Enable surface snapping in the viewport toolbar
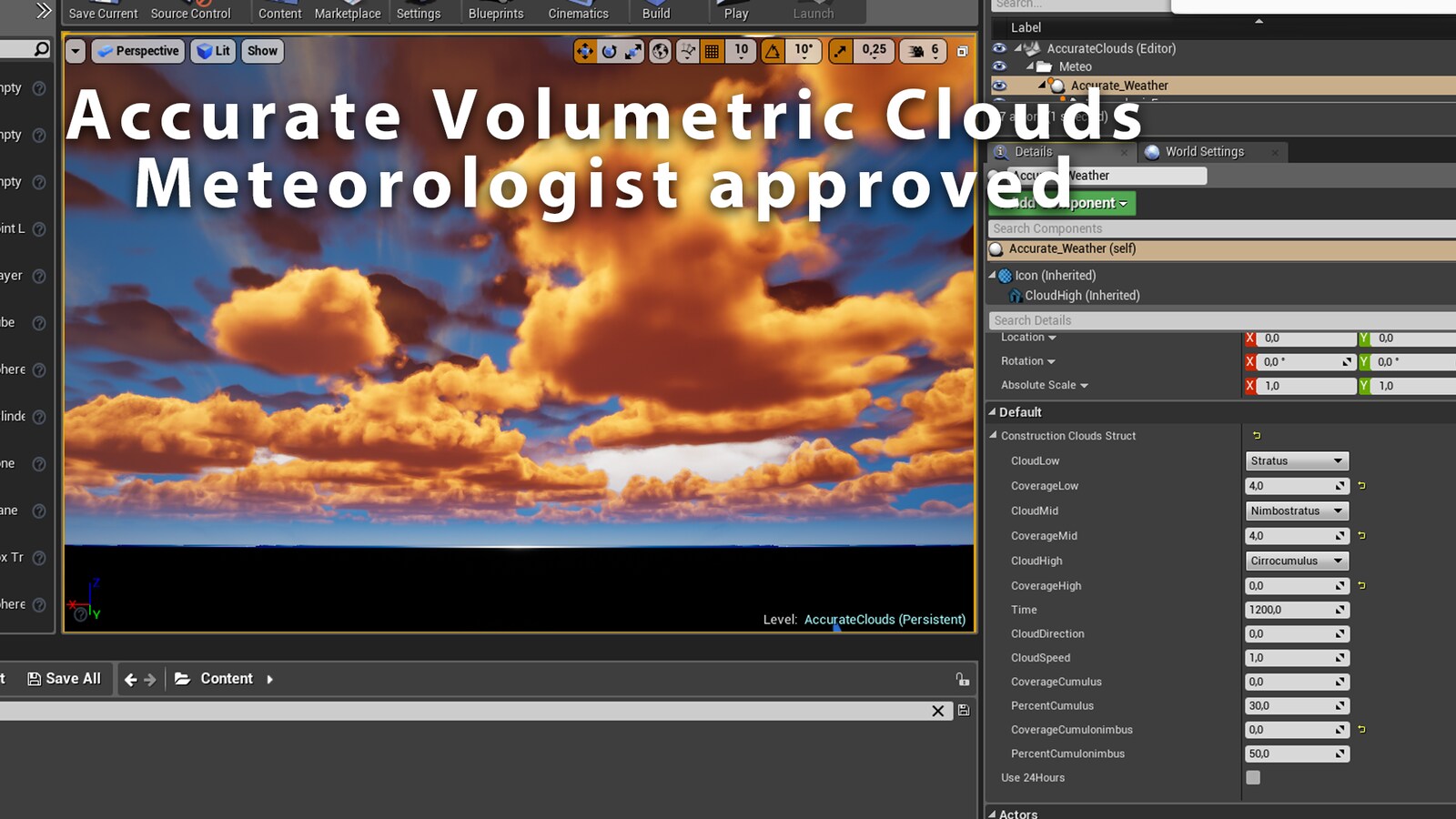 coord(686,51)
